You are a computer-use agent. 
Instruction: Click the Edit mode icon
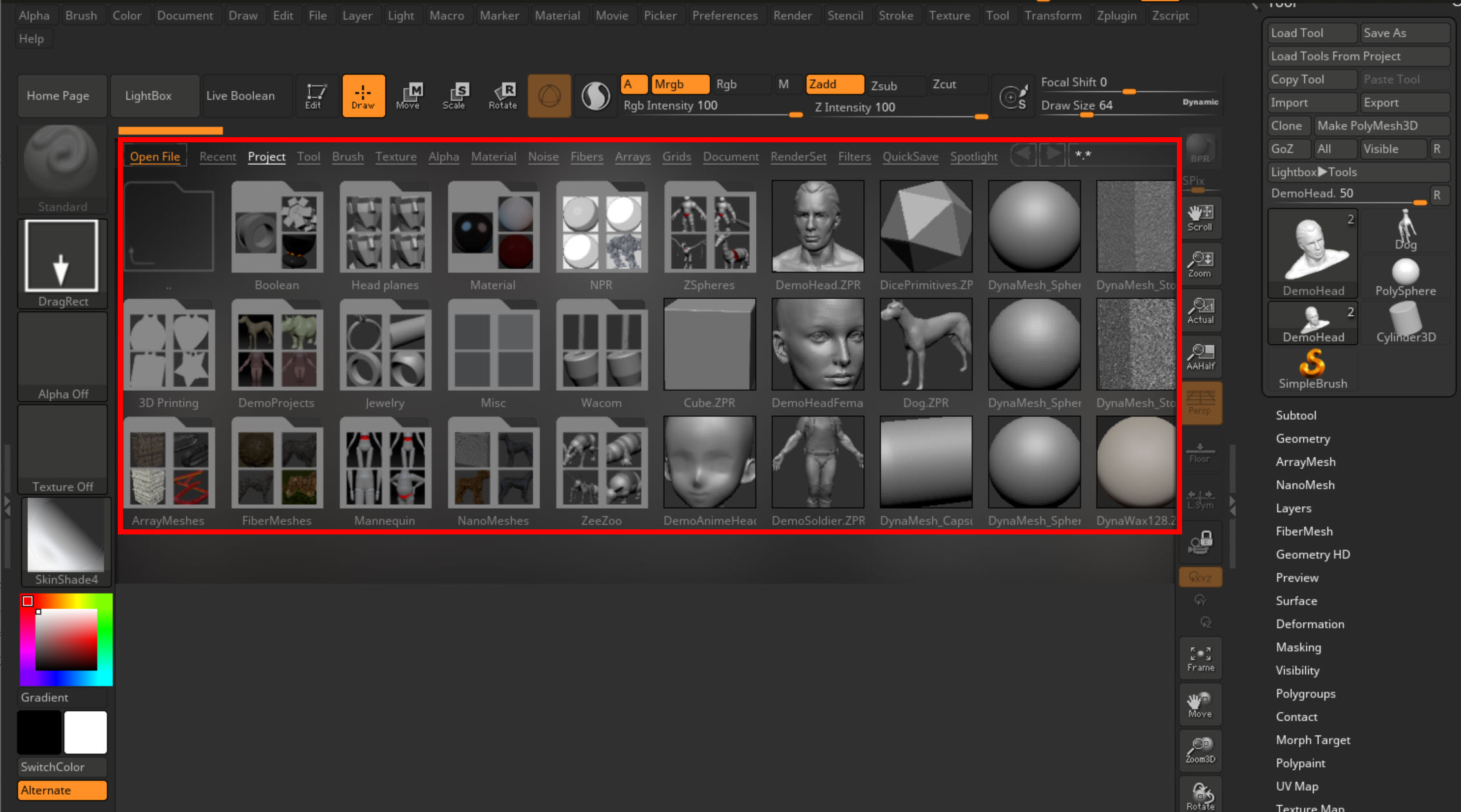pyautogui.click(x=314, y=95)
